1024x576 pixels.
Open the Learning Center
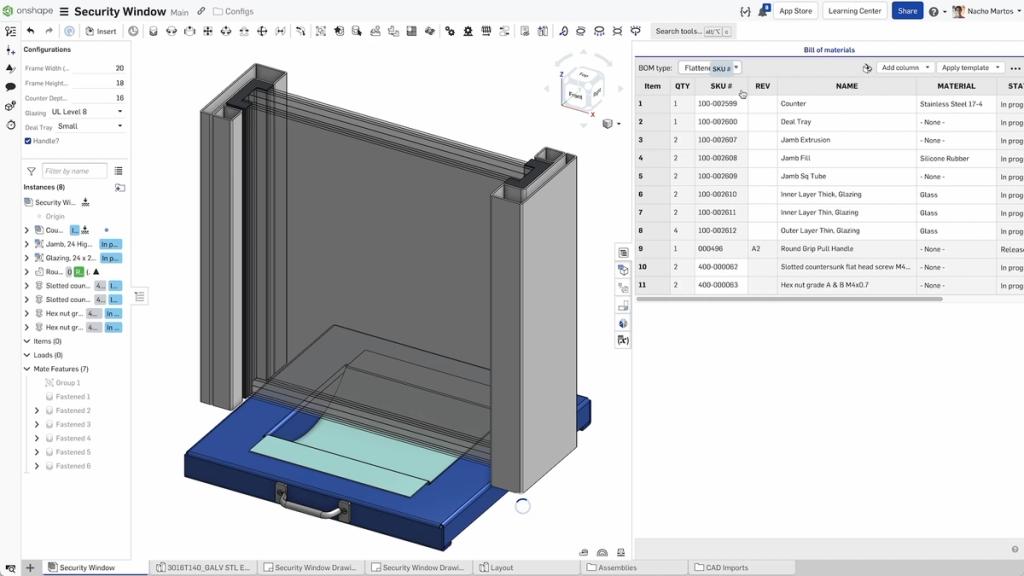click(x=854, y=11)
